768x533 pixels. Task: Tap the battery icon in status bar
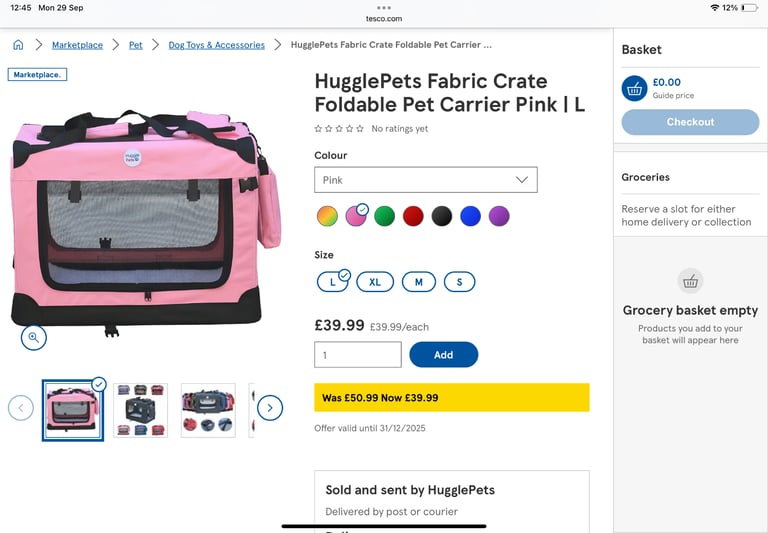tap(749, 7)
